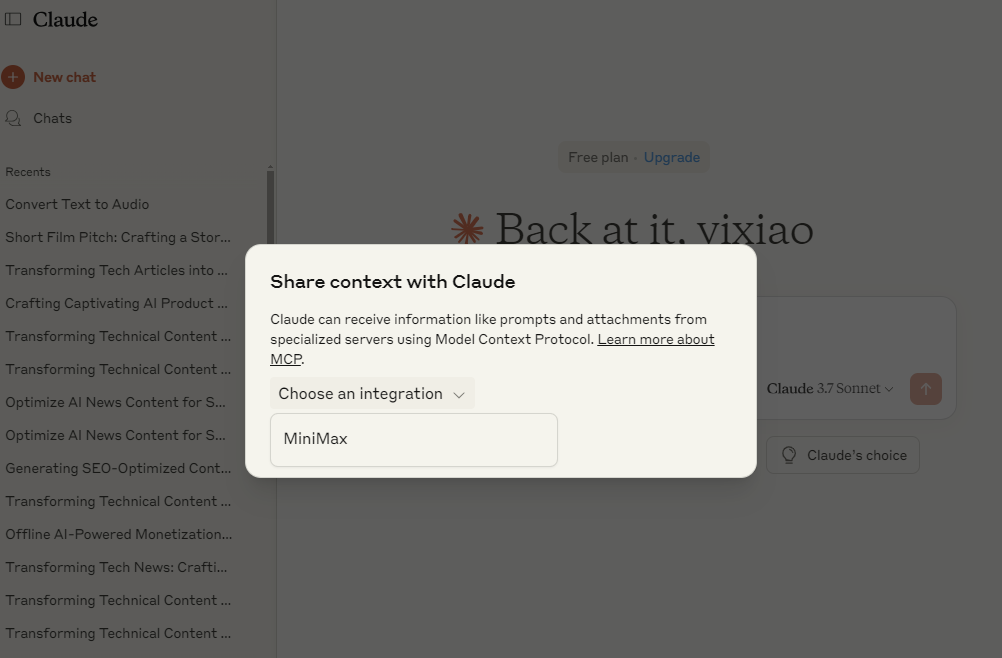
Task: Click the lightbulb icon beside Claude's choice
Action: tap(788, 455)
